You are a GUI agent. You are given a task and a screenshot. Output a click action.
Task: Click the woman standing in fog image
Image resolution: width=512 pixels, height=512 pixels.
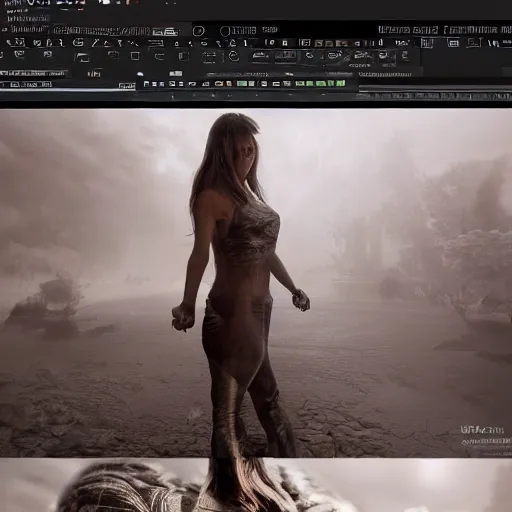pos(256,282)
